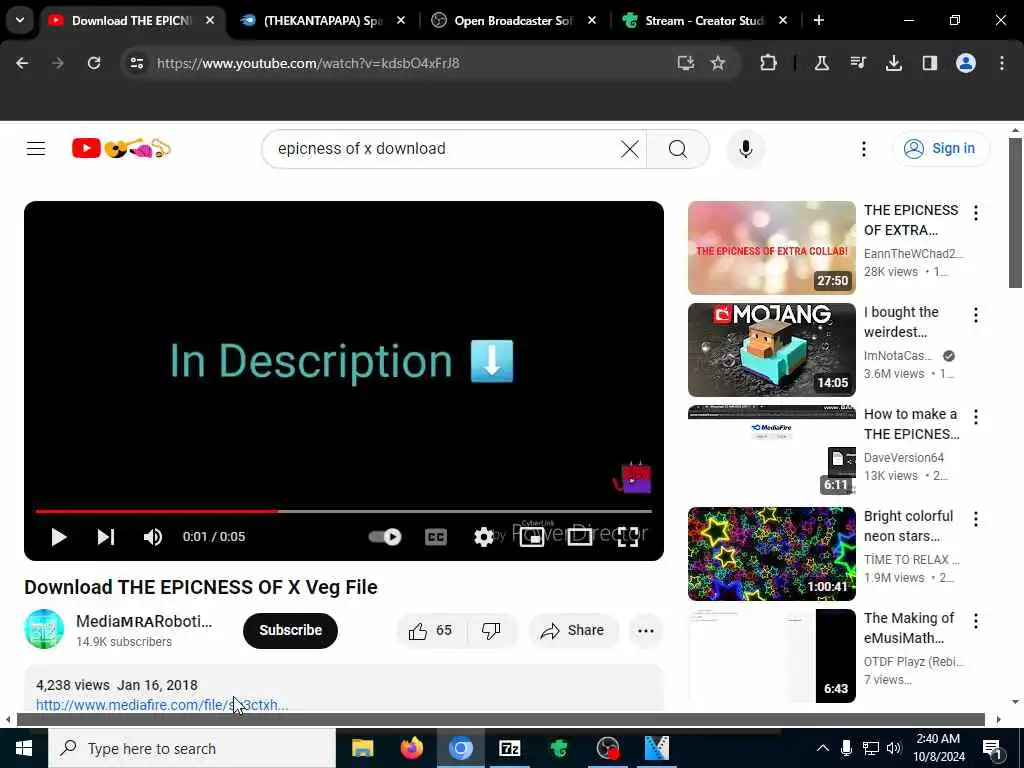The height and width of the screenshot is (768, 1024).
Task: Open Chrome three-dot menu
Action: [x=1002, y=63]
